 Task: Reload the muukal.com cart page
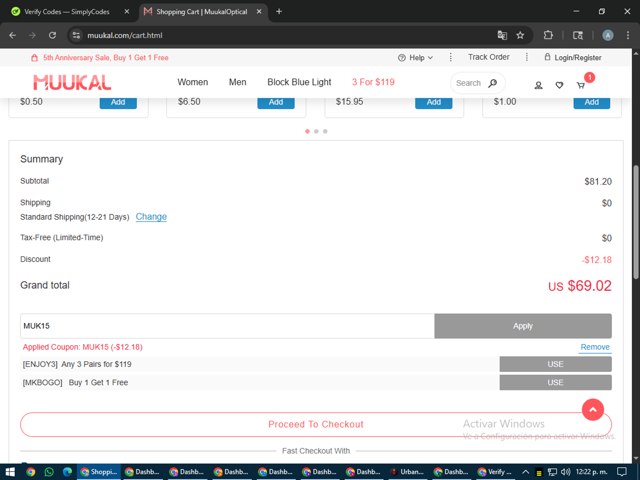click(x=52, y=36)
